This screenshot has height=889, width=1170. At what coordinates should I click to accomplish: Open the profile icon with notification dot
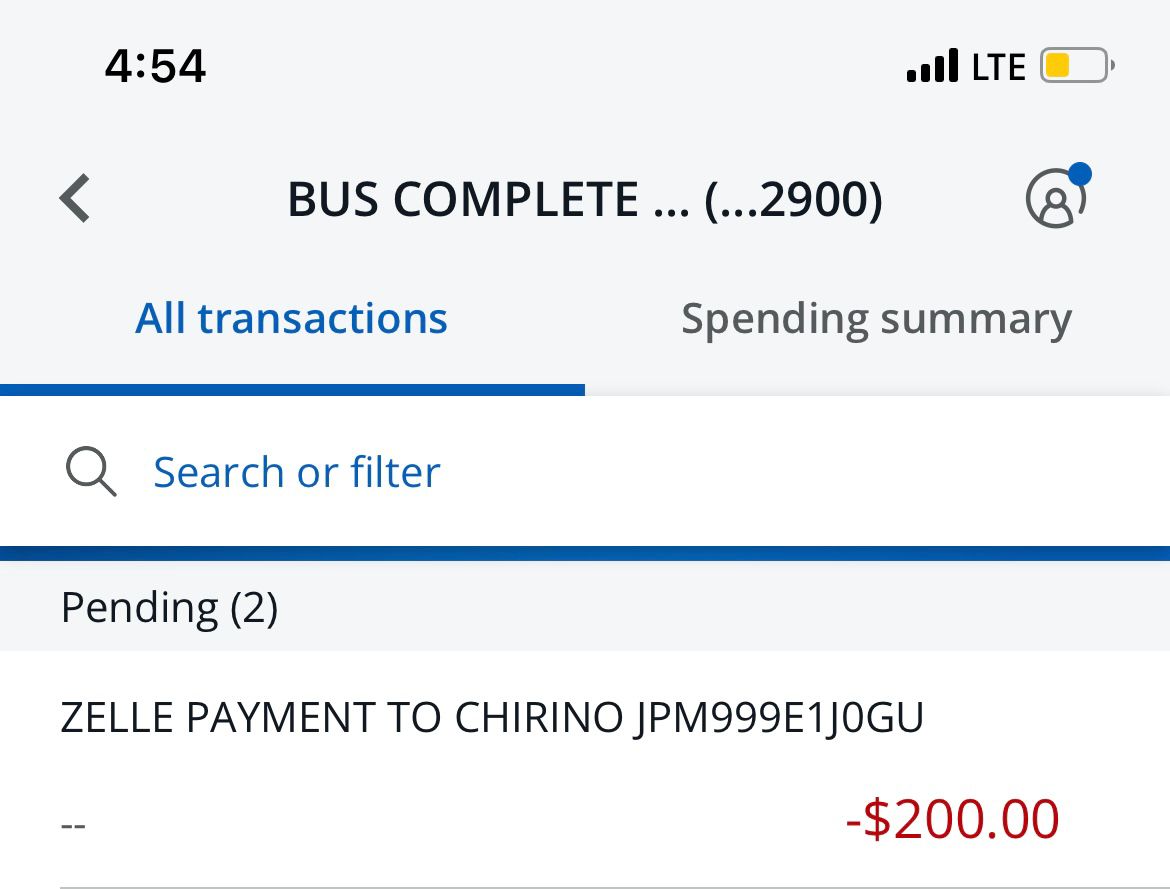pos(1057,196)
